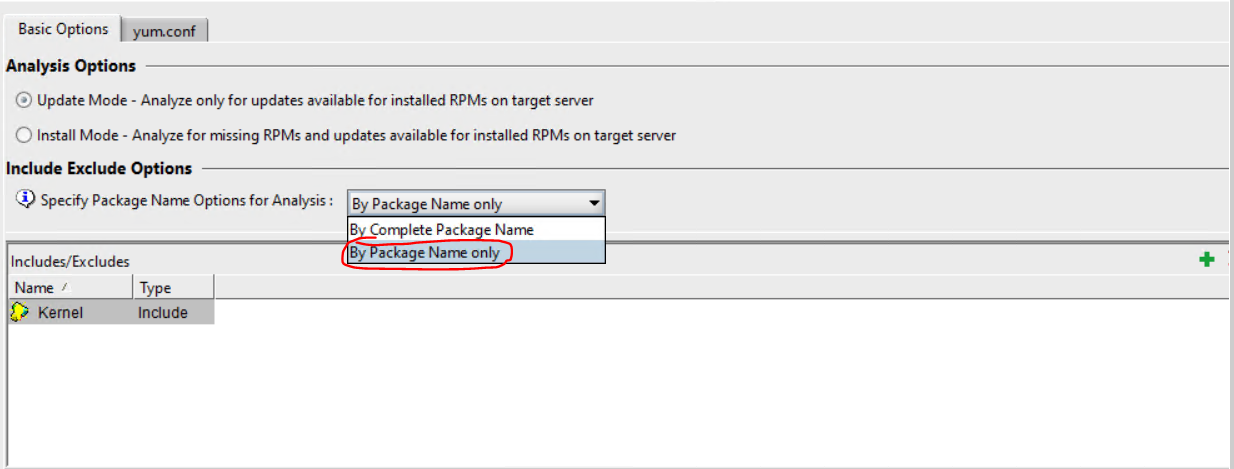Click the Include type cell for Kernel

[x=163, y=313]
